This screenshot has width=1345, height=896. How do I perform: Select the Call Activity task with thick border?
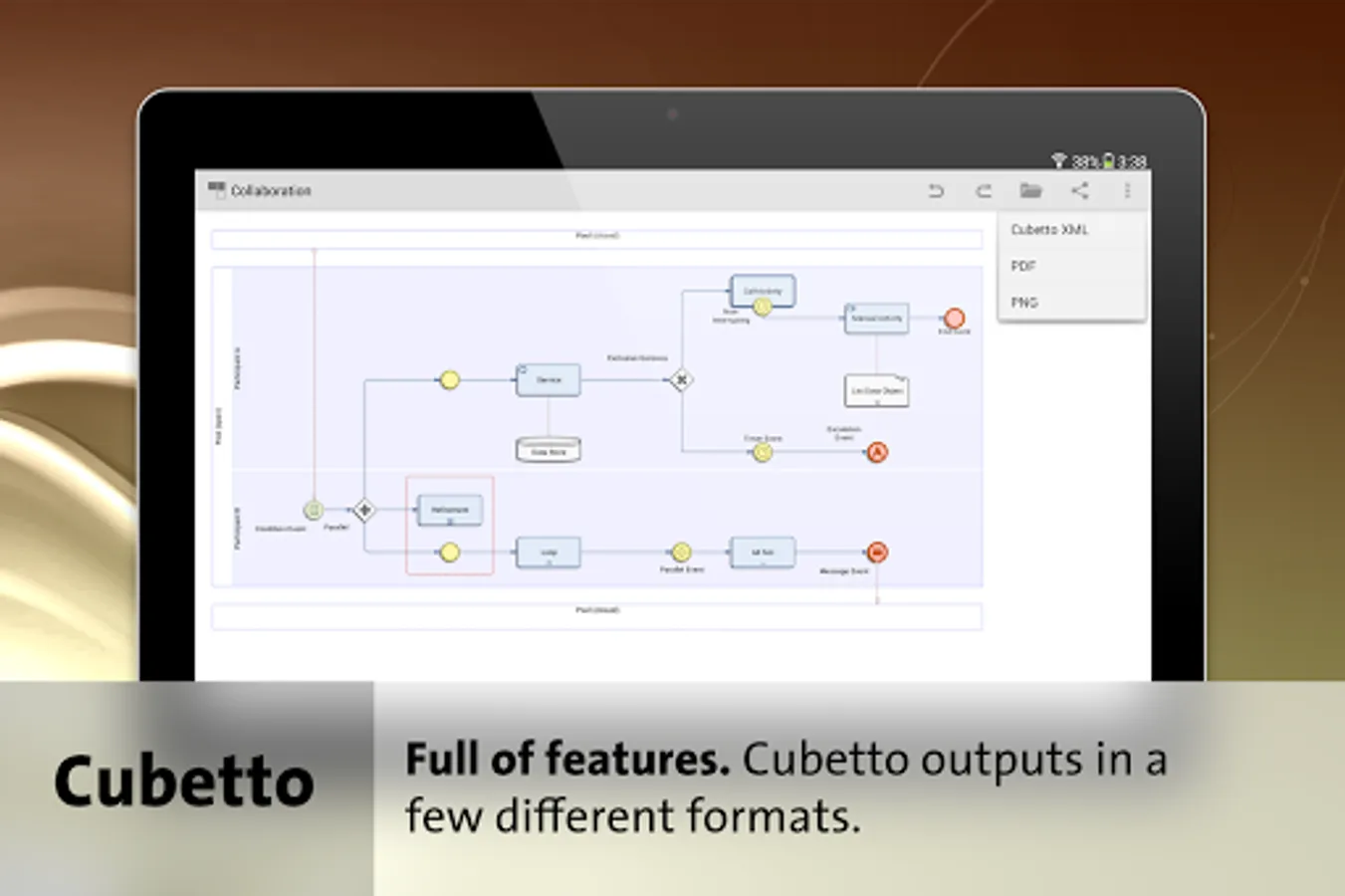coord(763,291)
